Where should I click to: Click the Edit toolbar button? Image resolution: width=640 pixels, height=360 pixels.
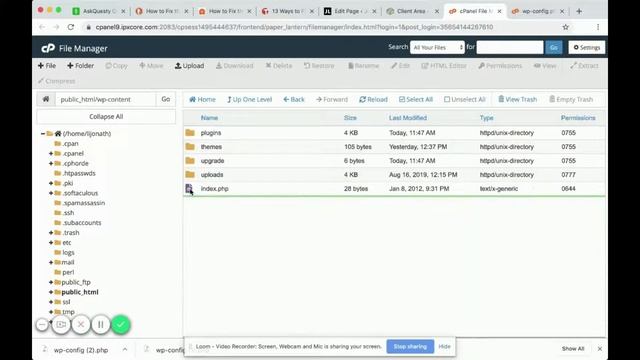(x=400, y=66)
